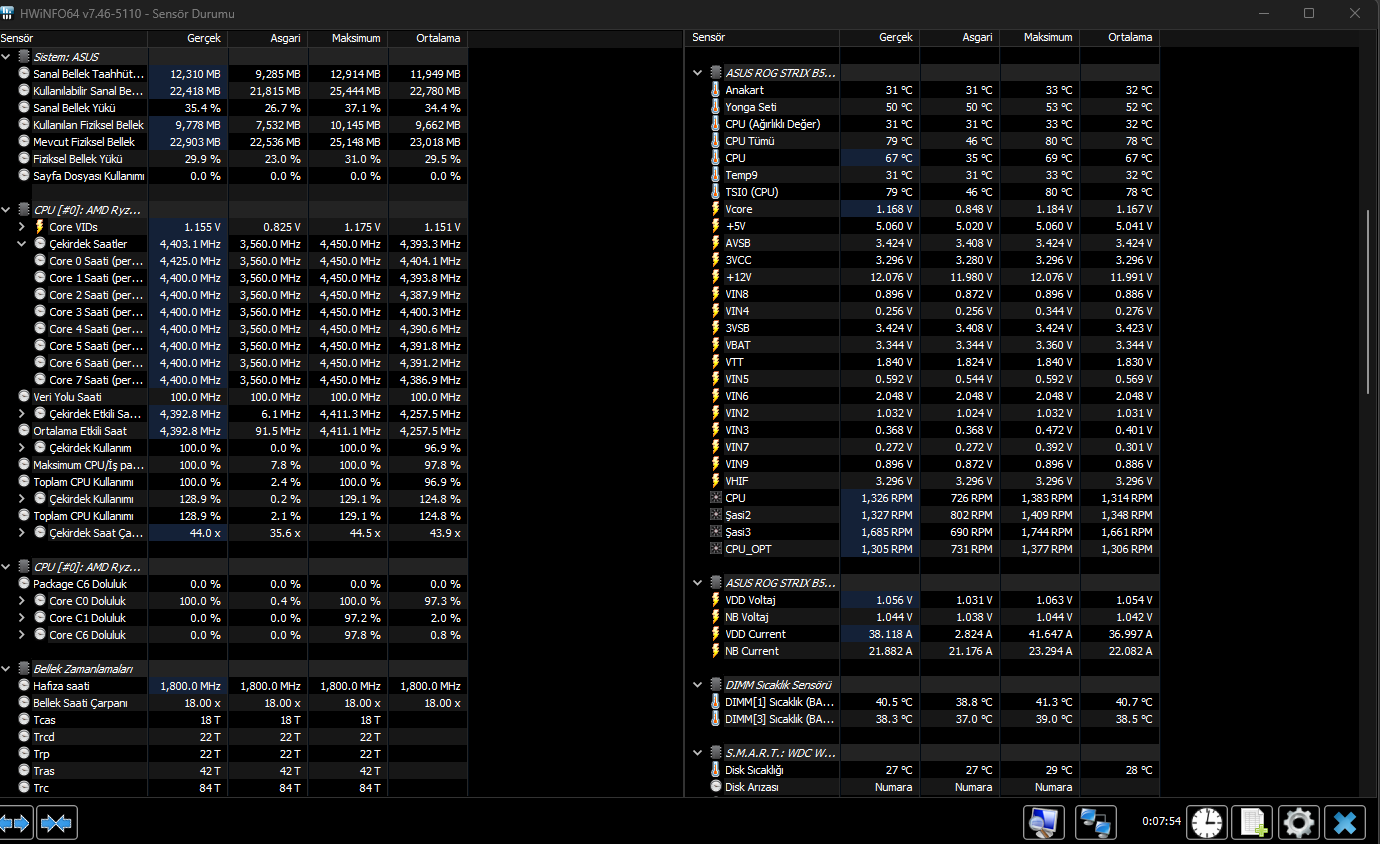The height and width of the screenshot is (844, 1380).
Task: Select the Bellek Saati Çarpanı row
Action: (x=234, y=703)
